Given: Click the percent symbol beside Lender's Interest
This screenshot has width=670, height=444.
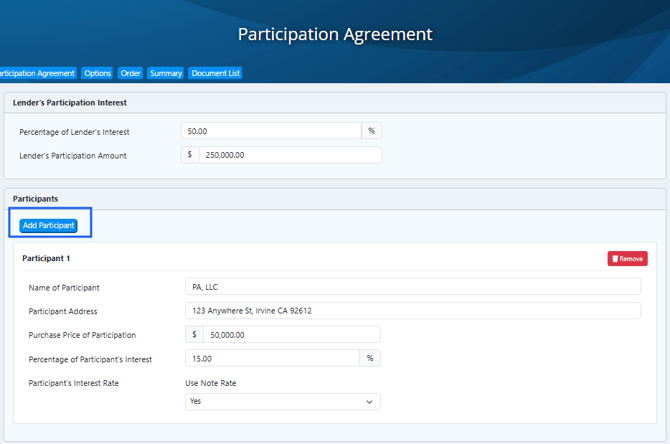Looking at the screenshot, I should coord(371,131).
